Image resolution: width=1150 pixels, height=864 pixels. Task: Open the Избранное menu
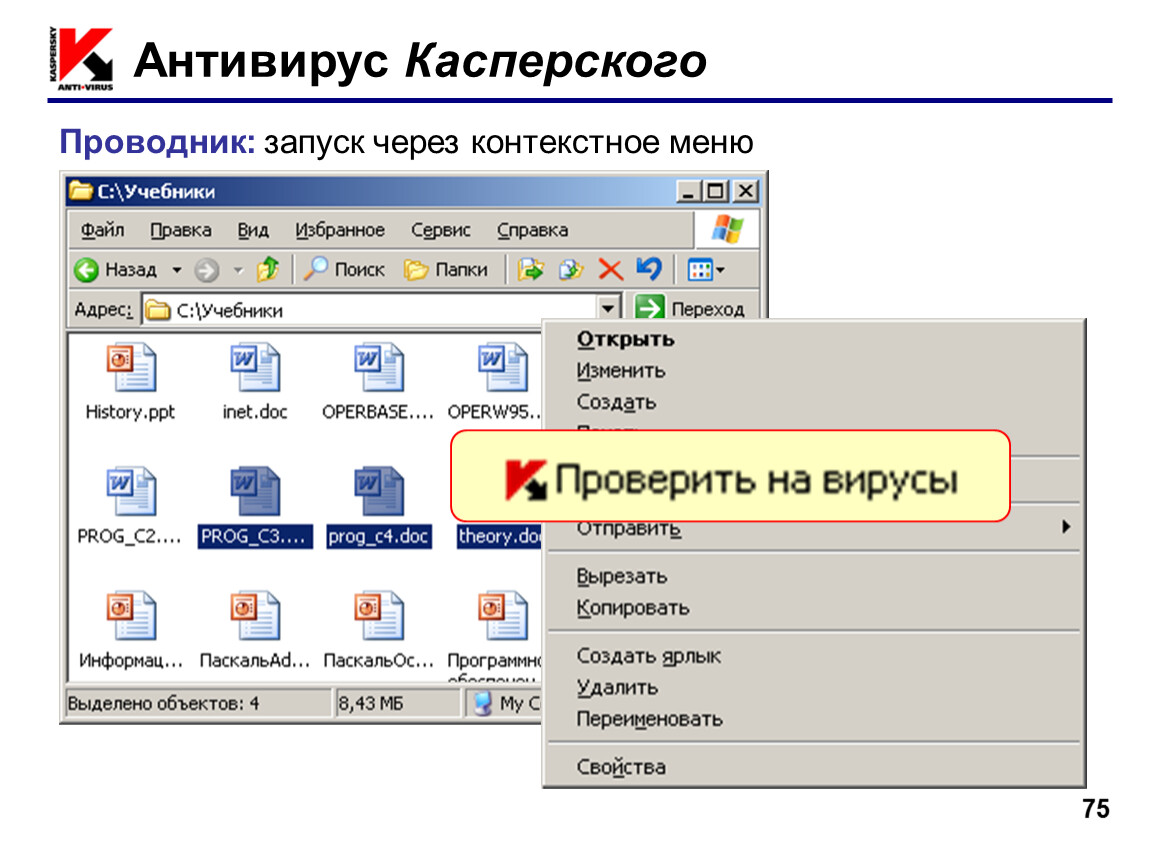(340, 230)
